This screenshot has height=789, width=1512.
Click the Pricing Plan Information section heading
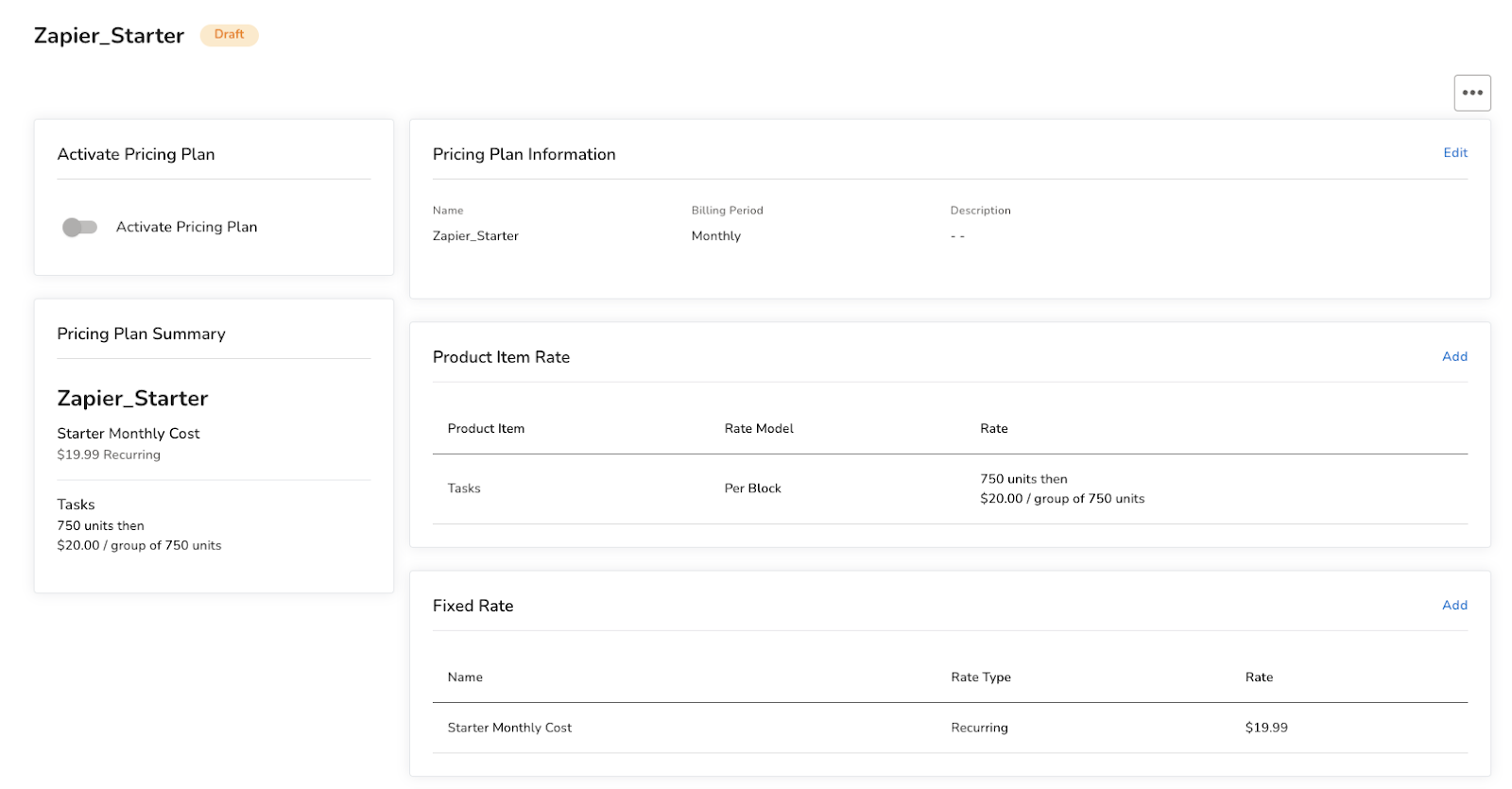point(524,154)
